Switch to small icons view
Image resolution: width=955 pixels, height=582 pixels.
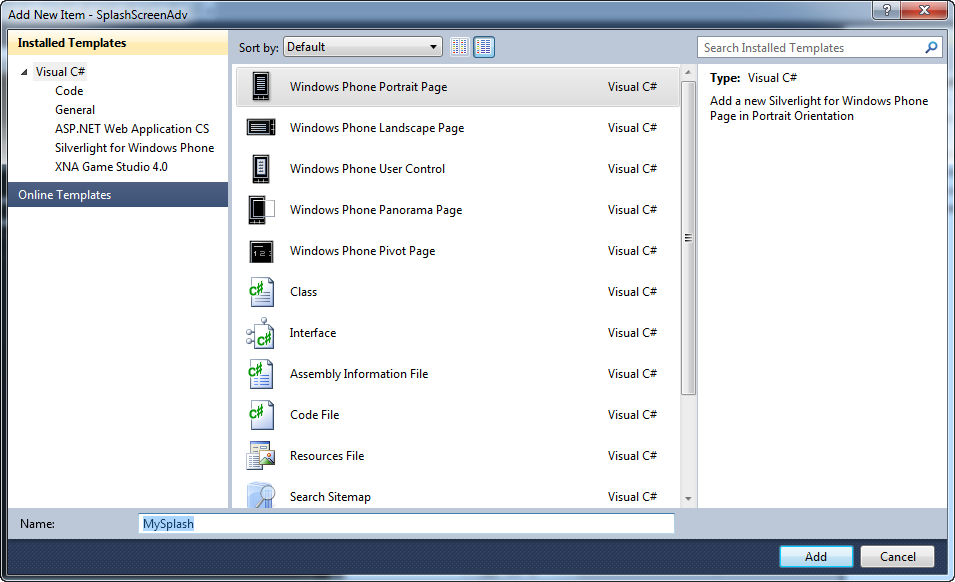pos(460,47)
